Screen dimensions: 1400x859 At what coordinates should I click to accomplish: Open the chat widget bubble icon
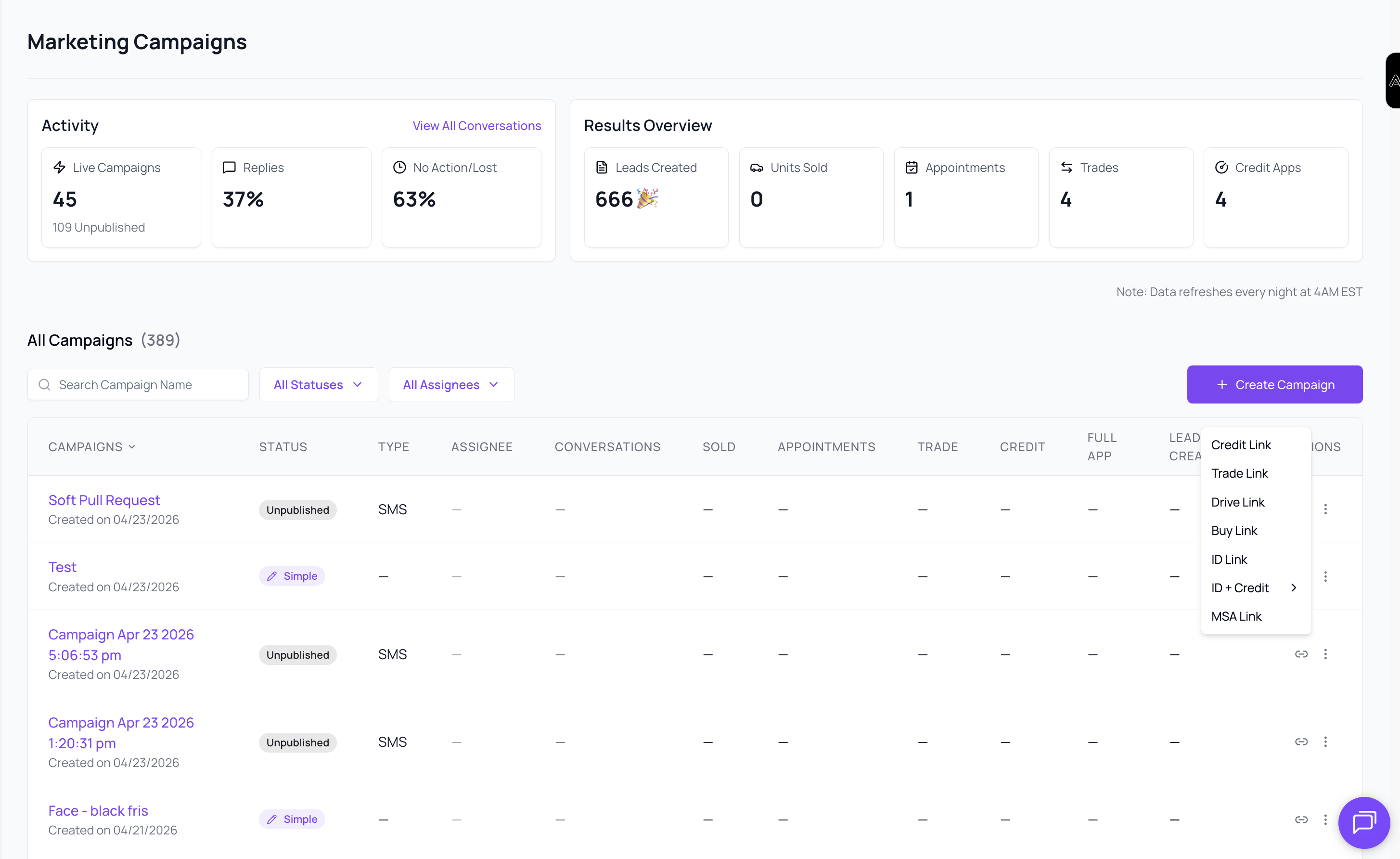tap(1363, 822)
